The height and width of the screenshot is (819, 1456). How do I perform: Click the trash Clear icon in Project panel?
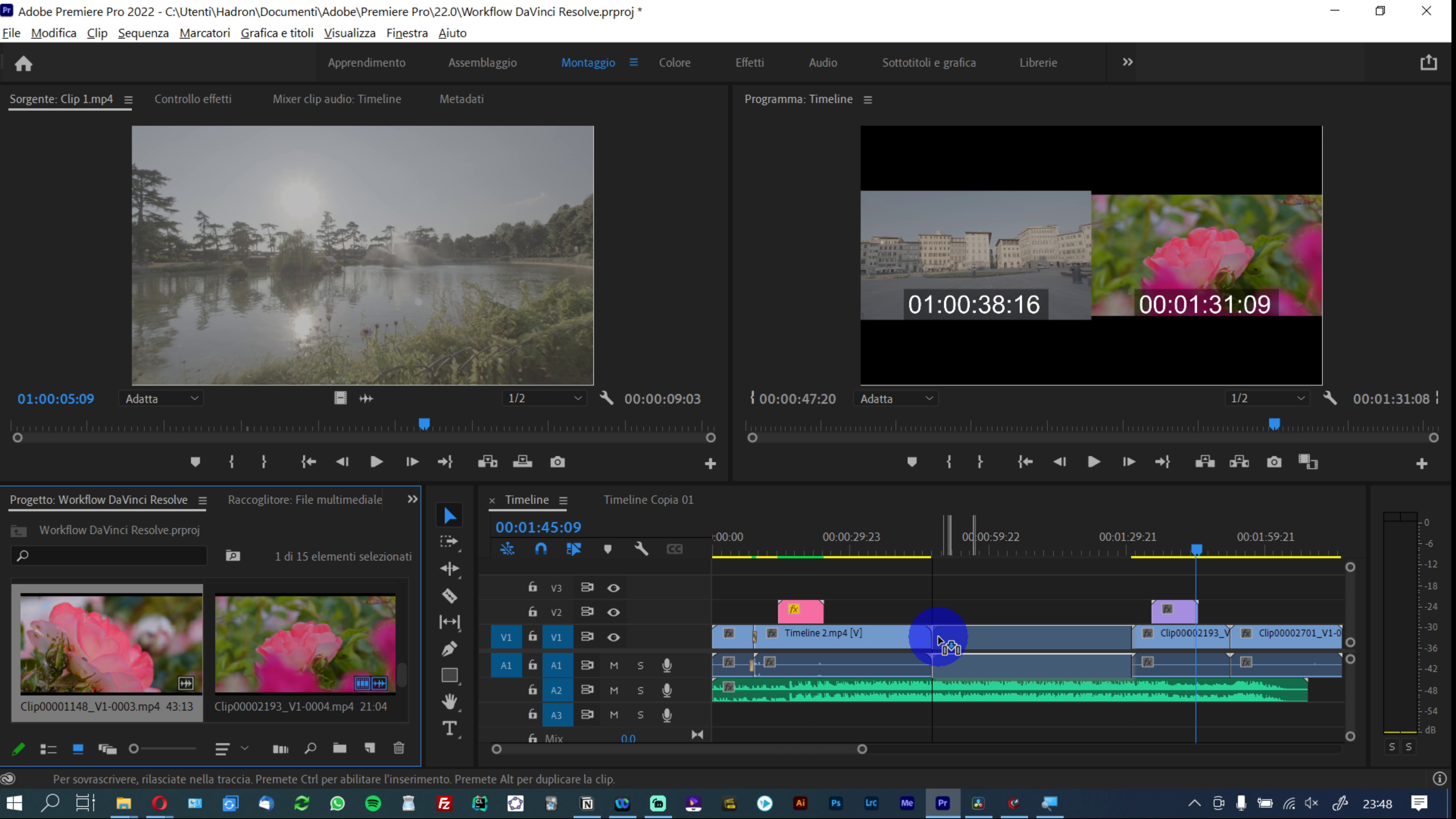click(399, 748)
